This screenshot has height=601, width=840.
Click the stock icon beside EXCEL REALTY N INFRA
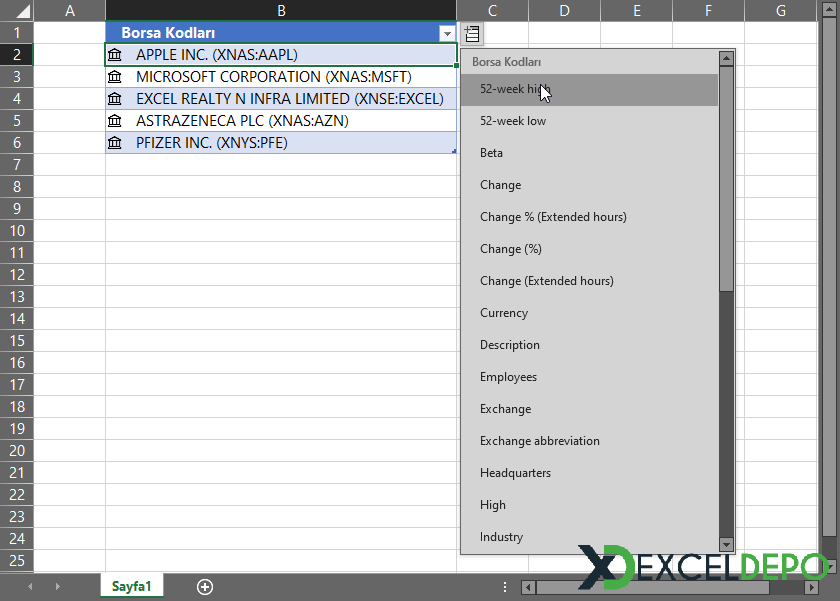(x=115, y=99)
